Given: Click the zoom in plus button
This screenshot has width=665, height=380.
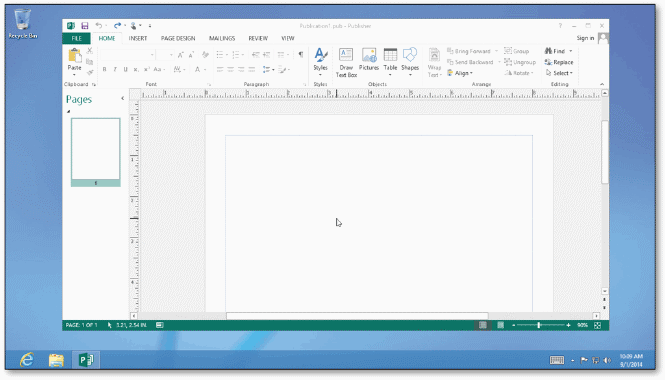Looking at the screenshot, I should pos(568,325).
